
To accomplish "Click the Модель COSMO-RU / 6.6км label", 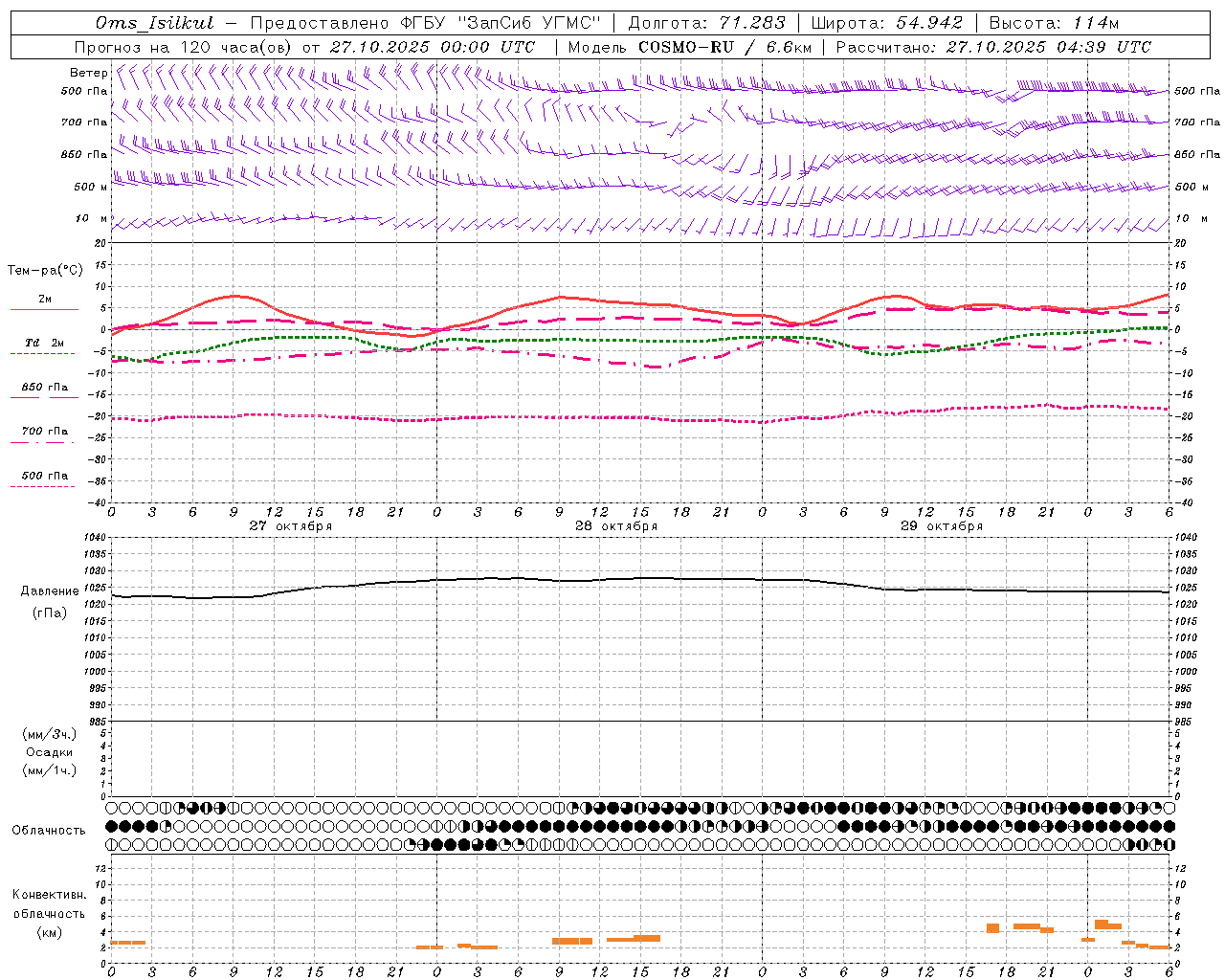I will (x=690, y=47).
